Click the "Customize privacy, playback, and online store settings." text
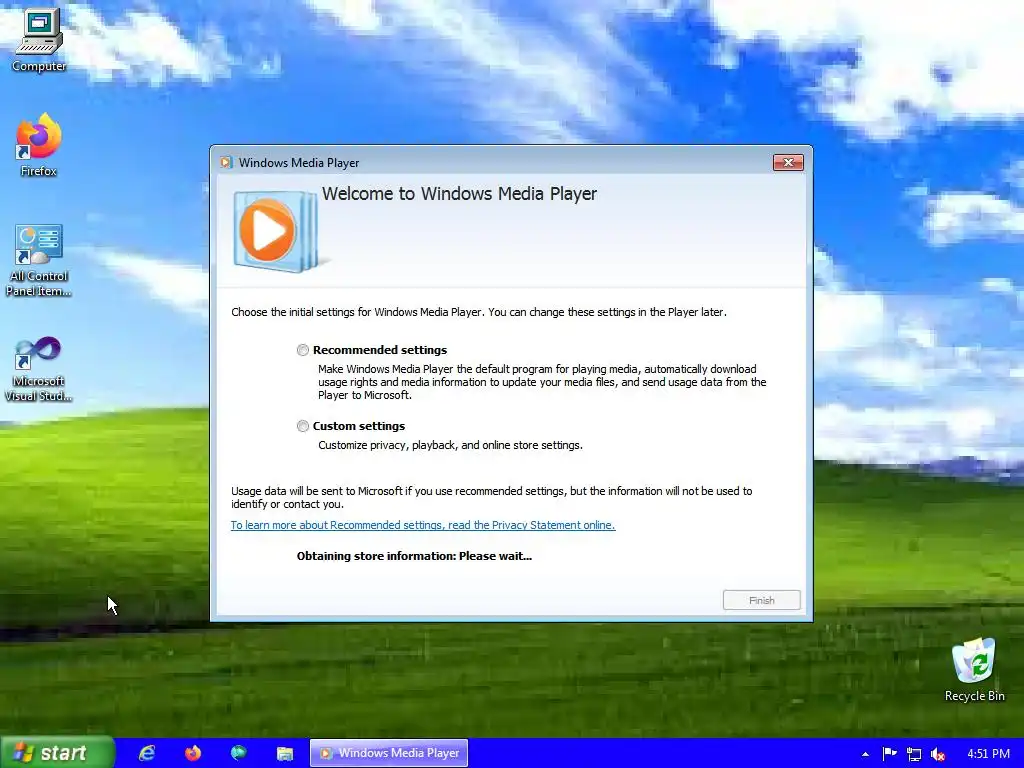The width and height of the screenshot is (1024, 768). pyautogui.click(x=450, y=445)
